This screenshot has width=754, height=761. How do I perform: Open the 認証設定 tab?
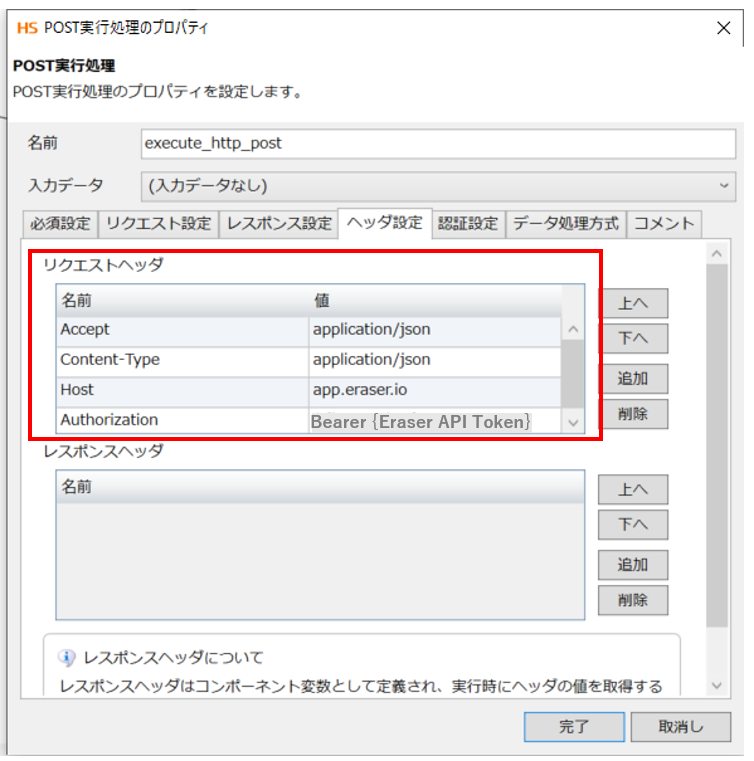468,224
